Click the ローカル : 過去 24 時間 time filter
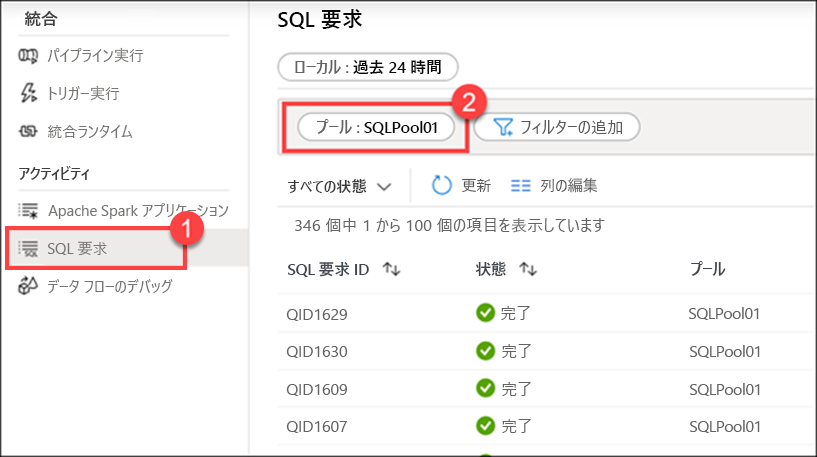The image size is (817, 457). [368, 67]
